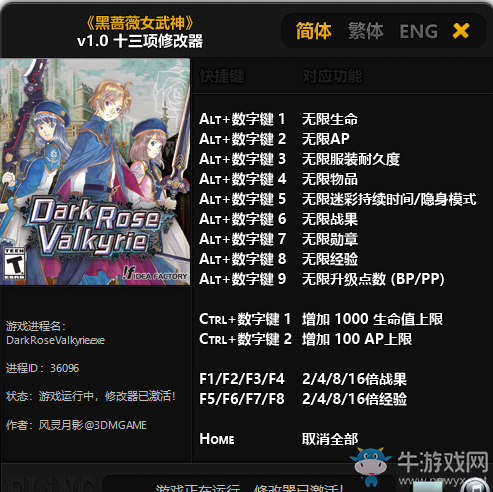Select 无限迷彩持续时间/隐身模式 entry
This screenshot has width=493, height=492.
point(337,199)
